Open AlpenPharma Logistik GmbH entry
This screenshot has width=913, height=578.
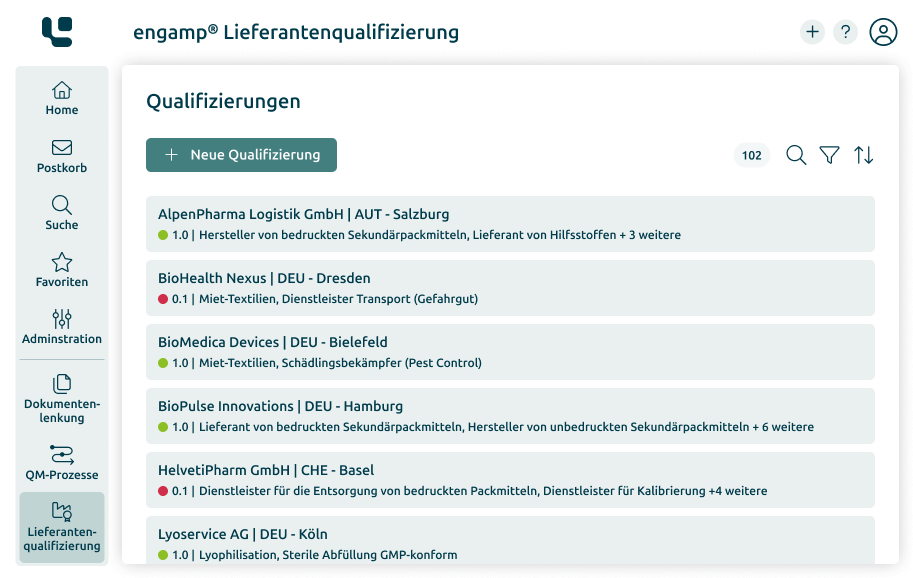510,224
